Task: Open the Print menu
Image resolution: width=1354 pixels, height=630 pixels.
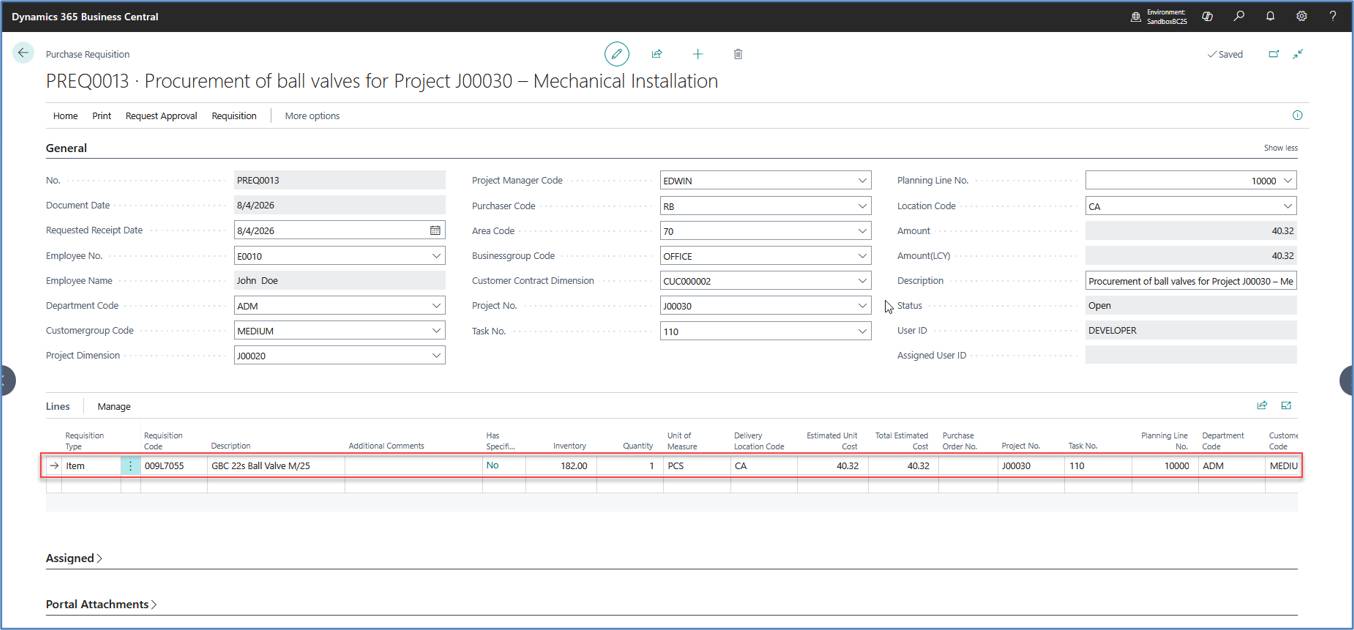Action: [x=102, y=116]
